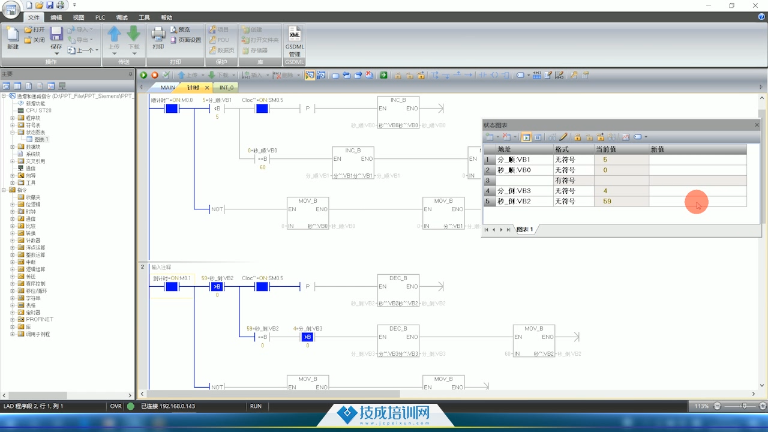This screenshot has height=432, width=768.
Task: Click the 新建 new project ribbon button
Action: click(x=13, y=38)
